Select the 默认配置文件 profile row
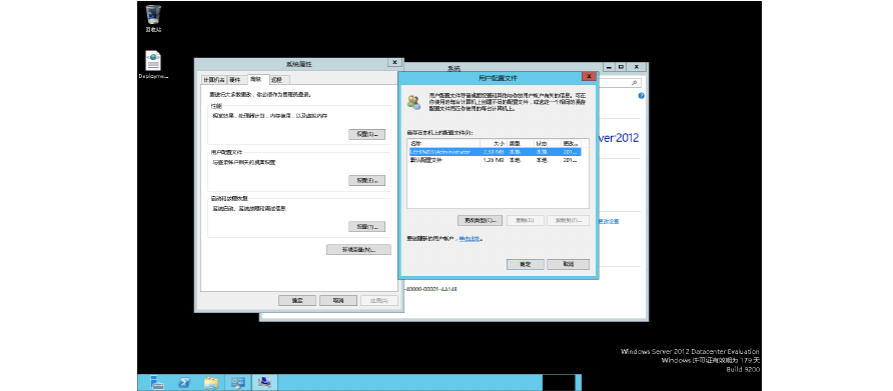Screen dimensions: 893x391 (494, 160)
